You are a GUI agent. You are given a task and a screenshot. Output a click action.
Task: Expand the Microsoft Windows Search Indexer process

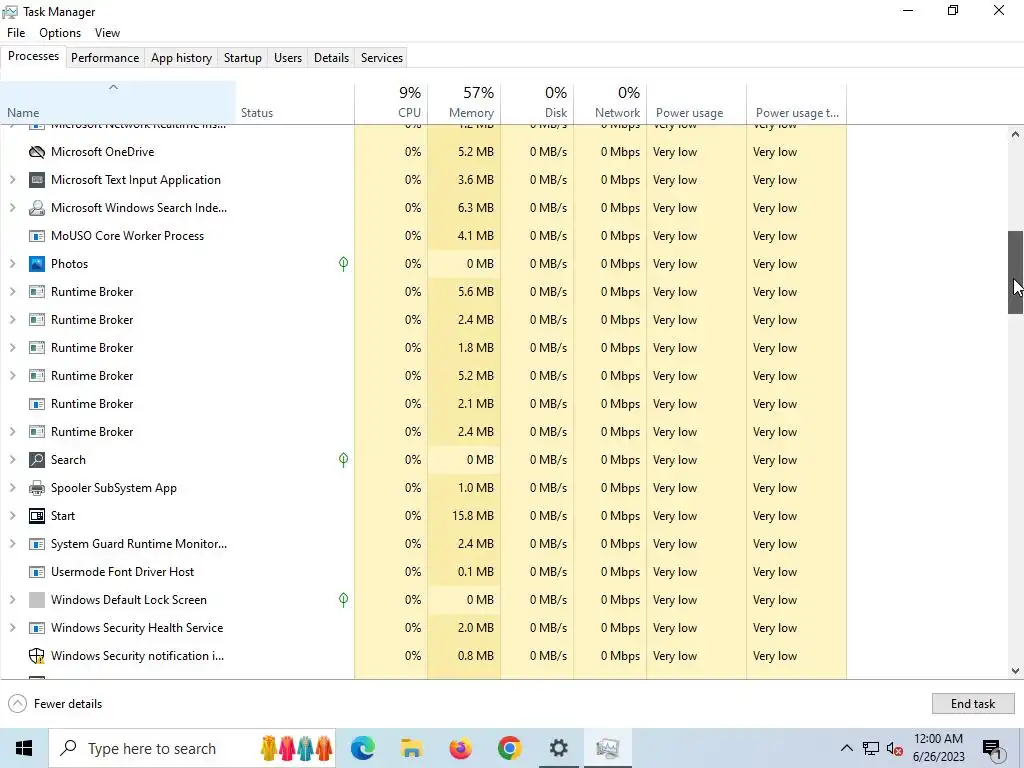pos(12,208)
